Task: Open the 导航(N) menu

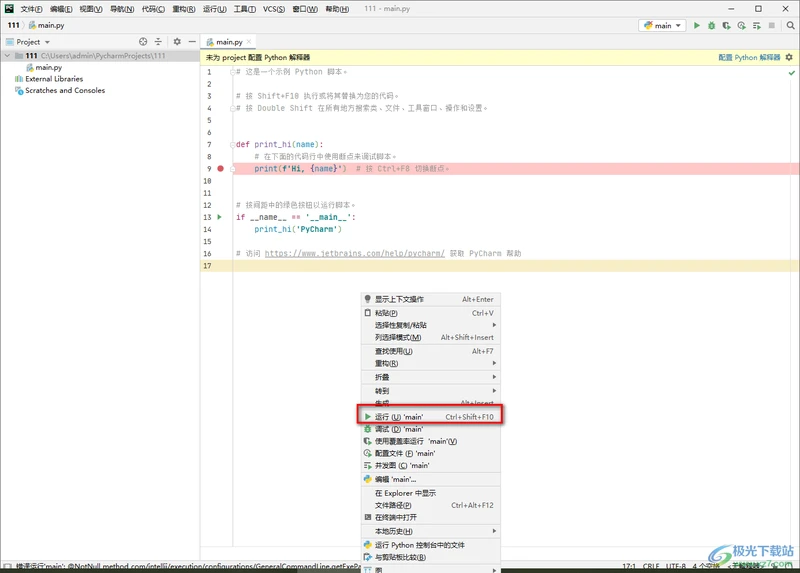Action: pyautogui.click(x=122, y=9)
